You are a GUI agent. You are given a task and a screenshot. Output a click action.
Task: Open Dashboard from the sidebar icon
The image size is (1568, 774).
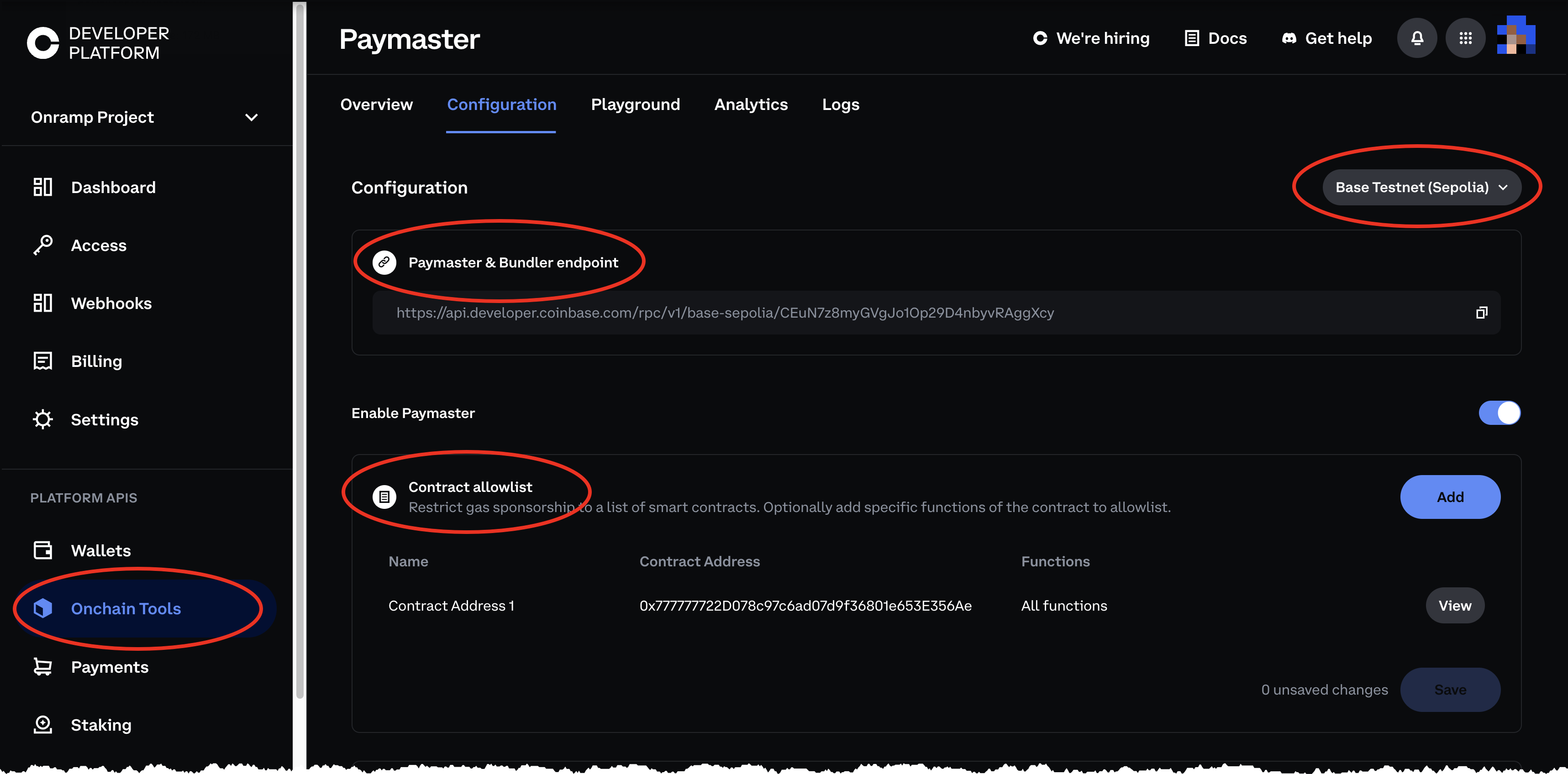pos(42,188)
